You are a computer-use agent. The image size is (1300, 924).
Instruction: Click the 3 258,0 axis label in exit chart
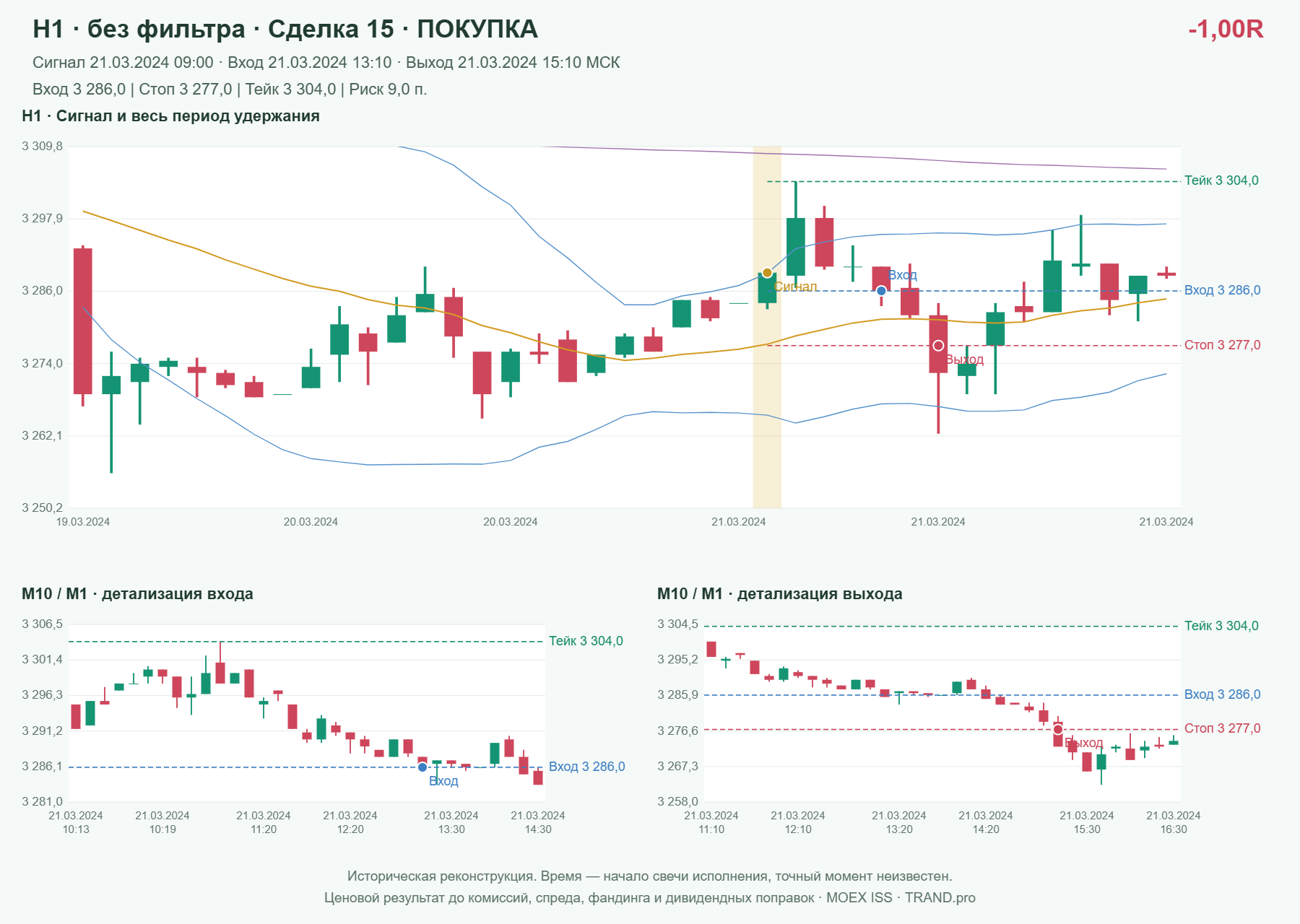pos(678,802)
